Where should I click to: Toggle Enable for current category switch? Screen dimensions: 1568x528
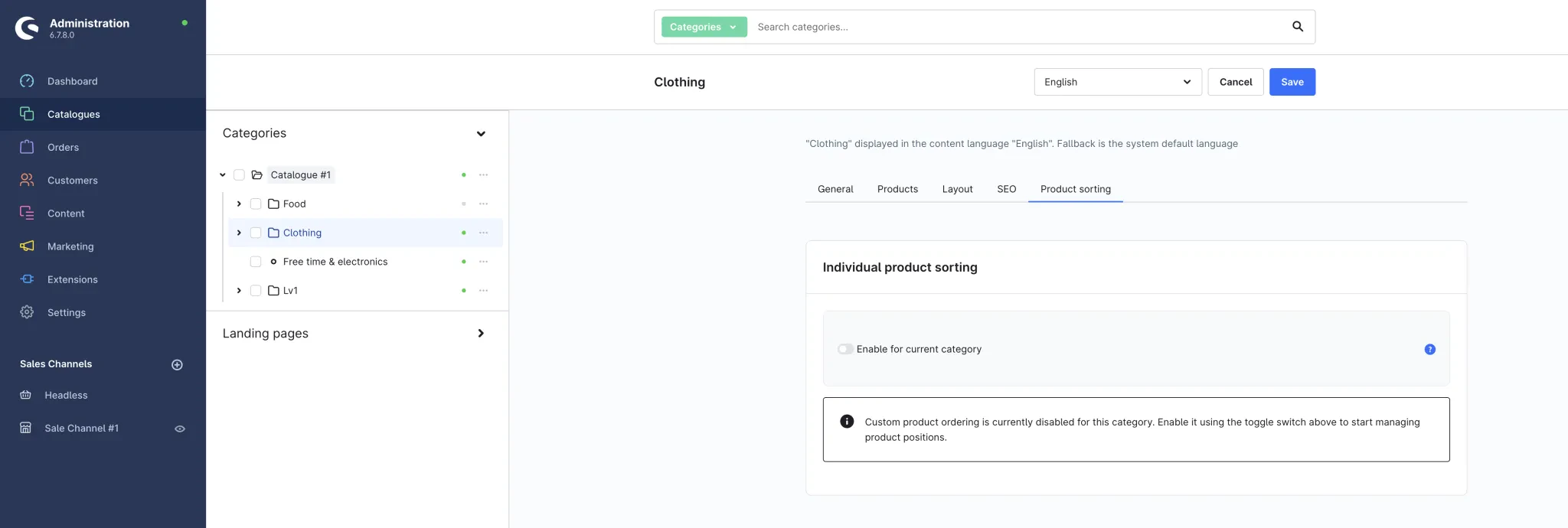point(844,350)
